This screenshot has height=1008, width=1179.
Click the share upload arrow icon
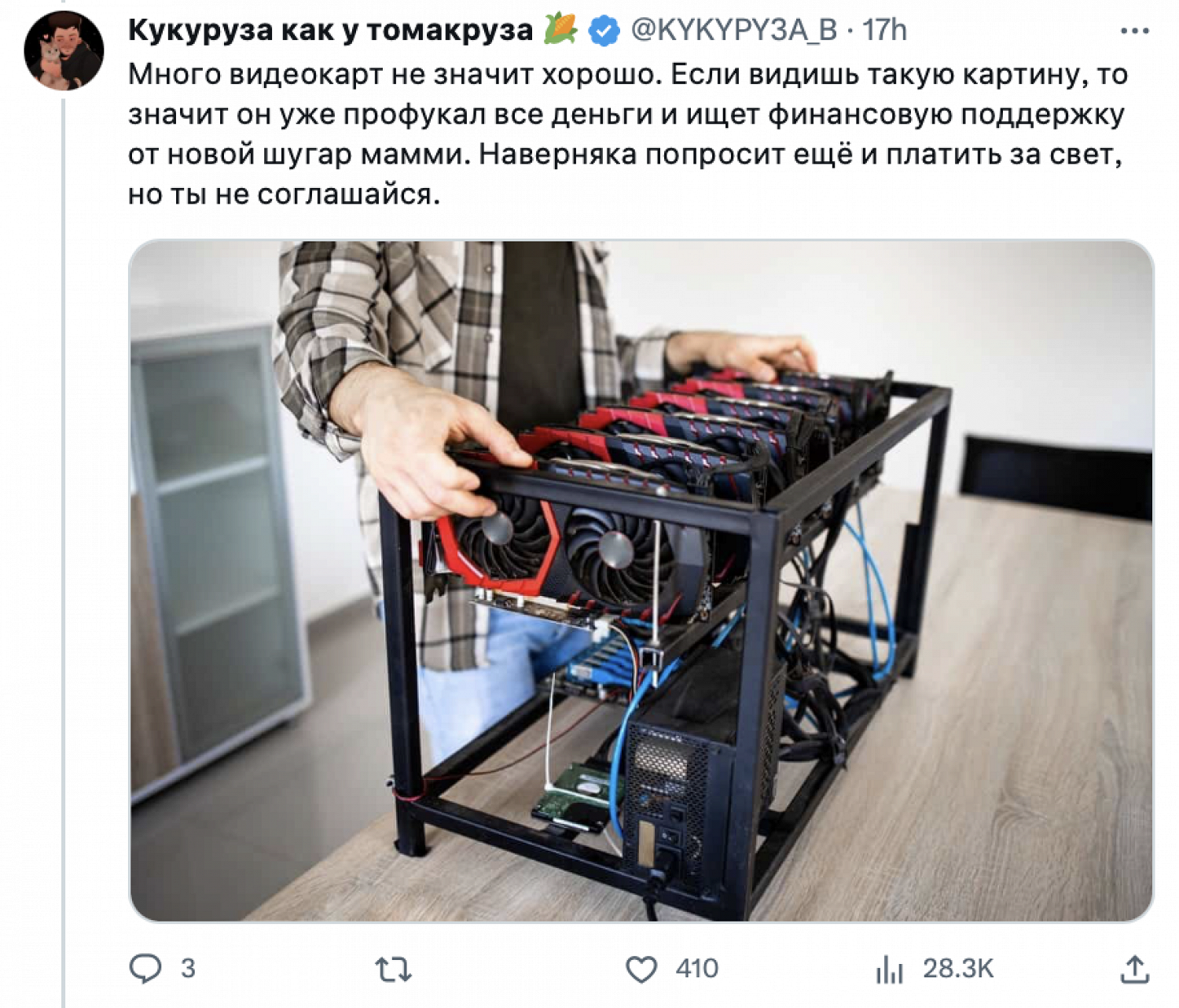[1134, 969]
